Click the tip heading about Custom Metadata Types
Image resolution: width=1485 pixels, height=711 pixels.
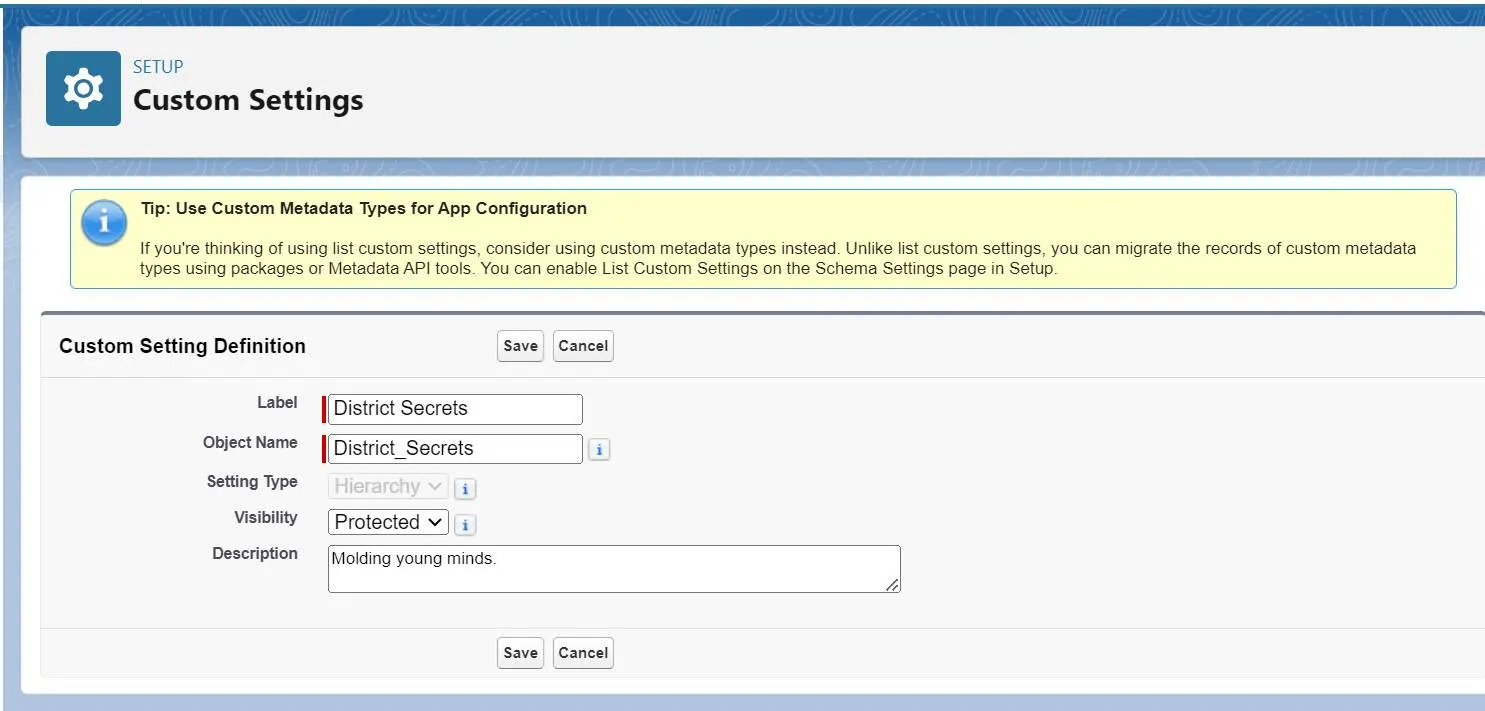coord(363,209)
